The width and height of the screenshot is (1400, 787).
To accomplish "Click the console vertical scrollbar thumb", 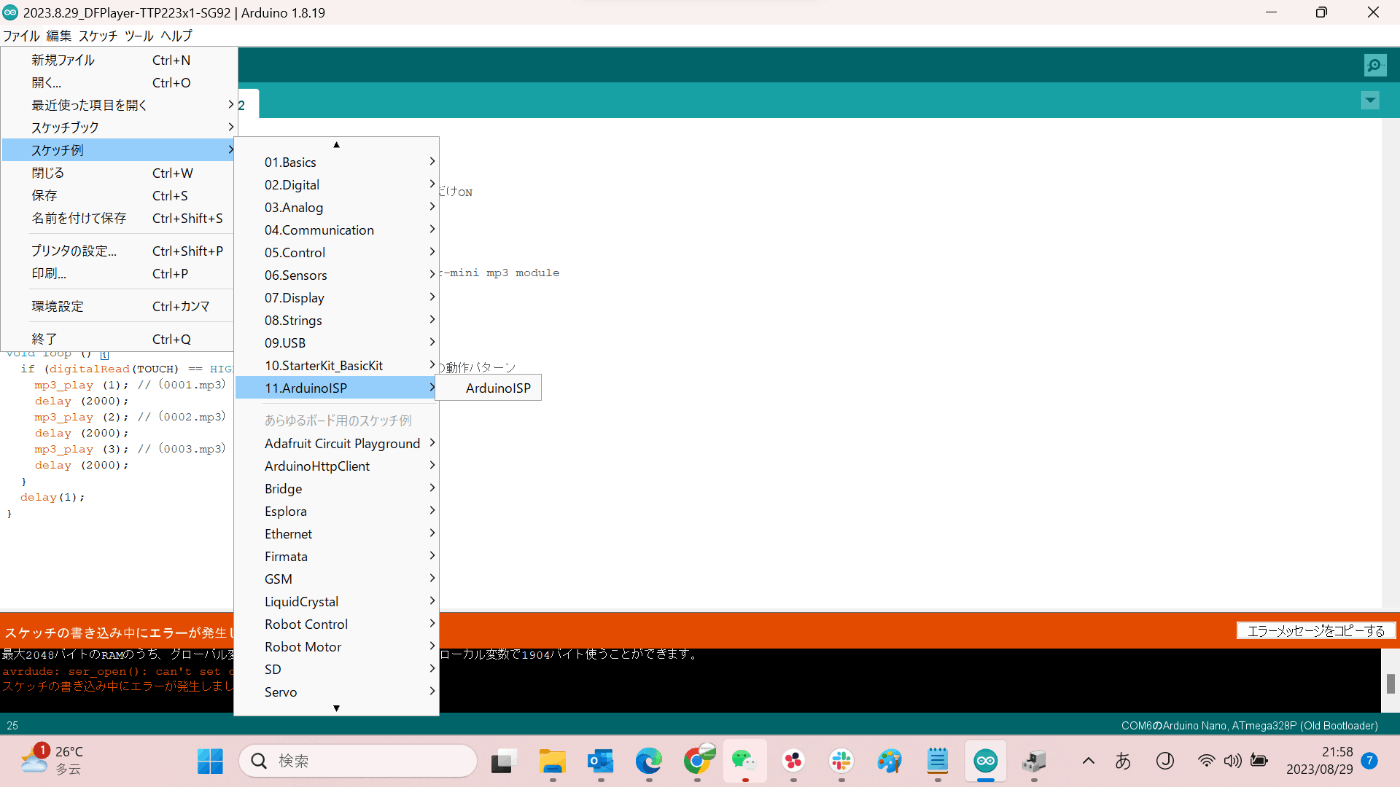I will click(1390, 684).
